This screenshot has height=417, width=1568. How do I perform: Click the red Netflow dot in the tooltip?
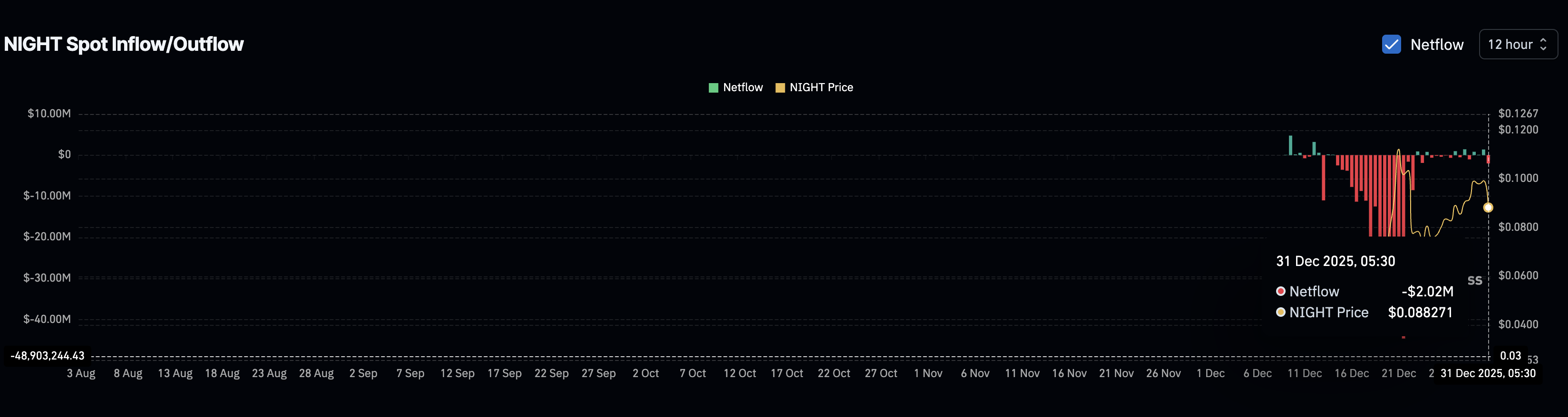point(1281,291)
